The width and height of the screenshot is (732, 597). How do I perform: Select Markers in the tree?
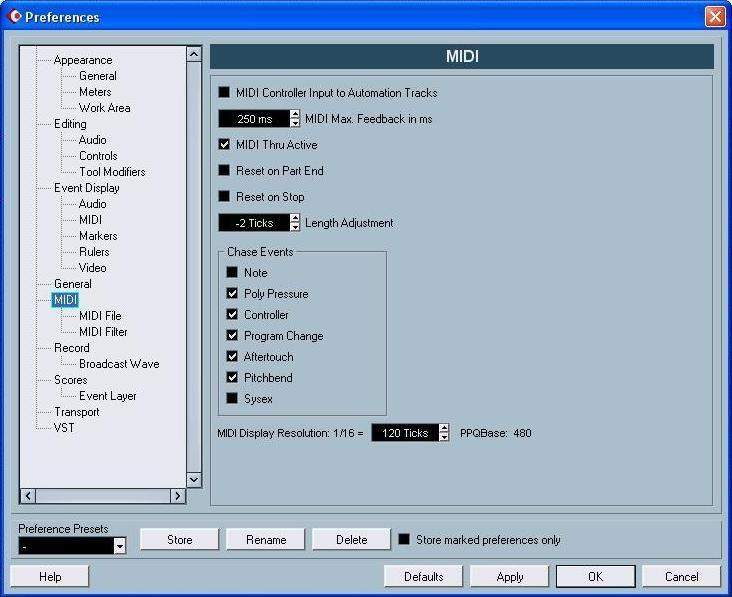tap(98, 236)
